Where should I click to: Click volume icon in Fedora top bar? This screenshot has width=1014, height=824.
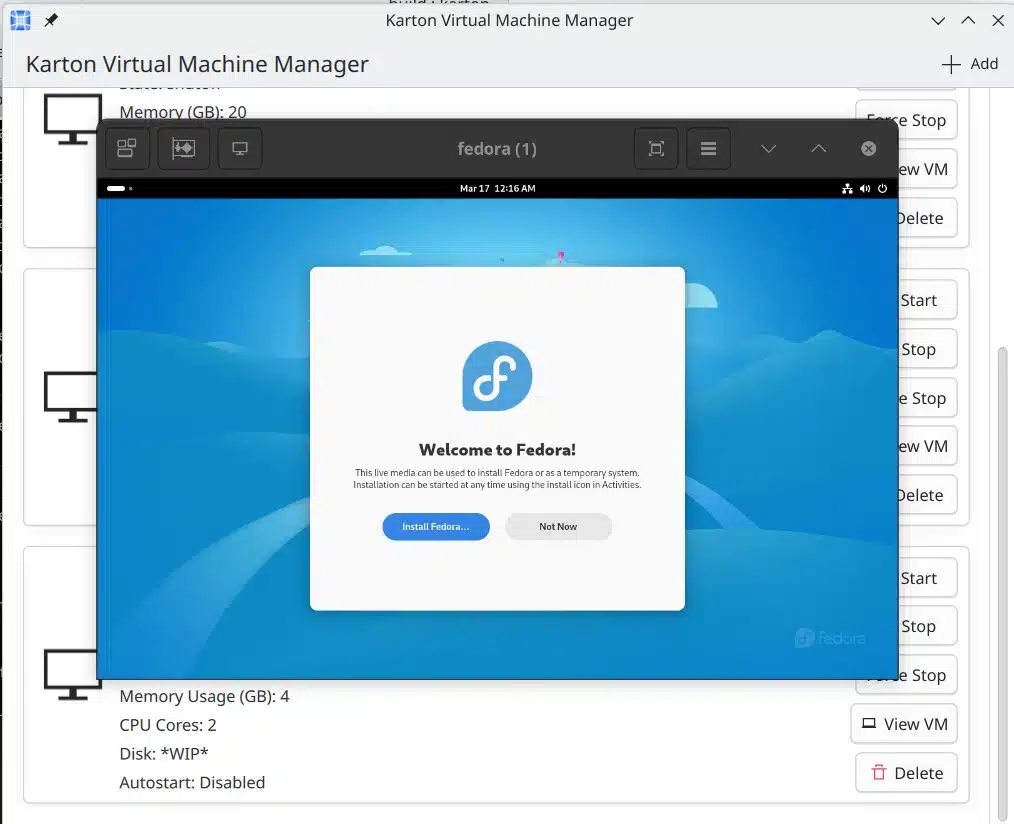[x=865, y=188]
